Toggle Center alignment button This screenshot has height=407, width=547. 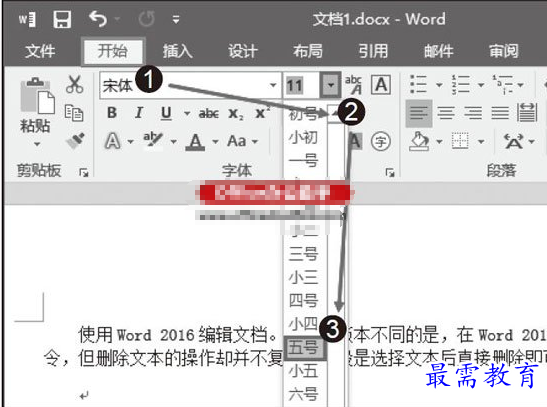(446, 113)
